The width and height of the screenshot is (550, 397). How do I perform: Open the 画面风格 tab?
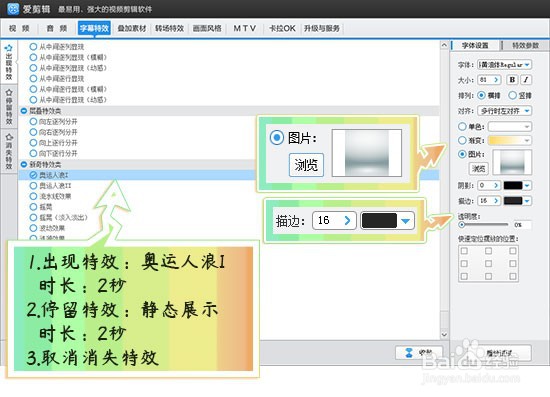click(x=207, y=28)
